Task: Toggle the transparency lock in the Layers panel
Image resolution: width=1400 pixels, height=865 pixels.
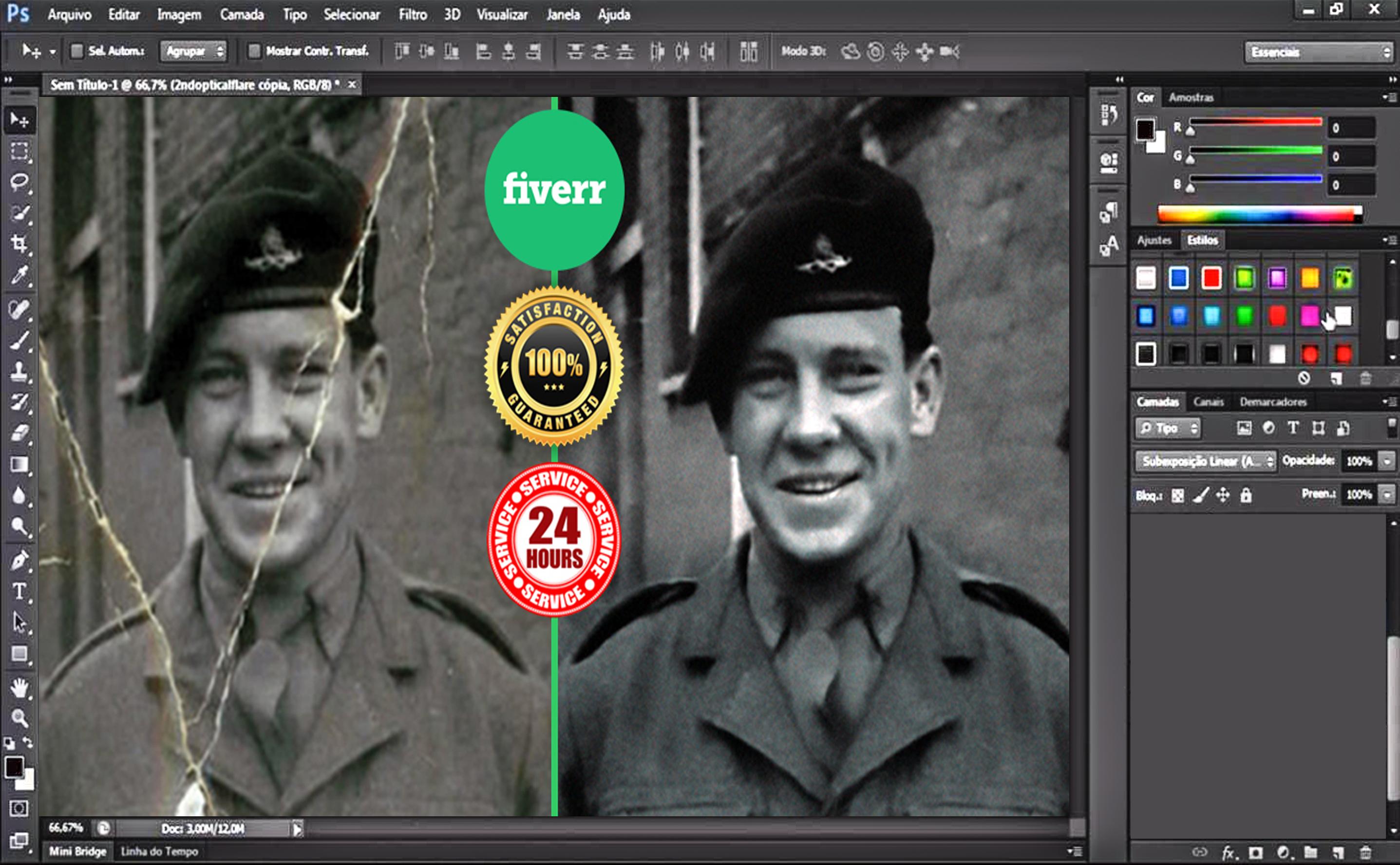Action: pyautogui.click(x=1177, y=495)
